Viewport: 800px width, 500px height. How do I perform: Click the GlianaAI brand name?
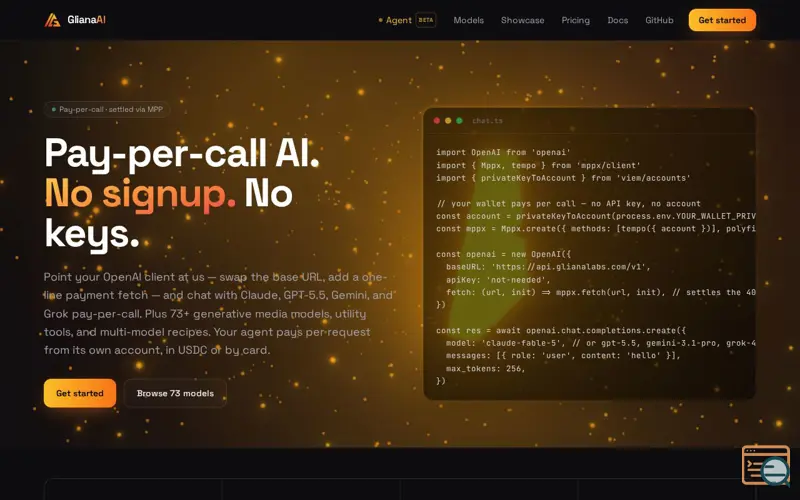[x=86, y=20]
